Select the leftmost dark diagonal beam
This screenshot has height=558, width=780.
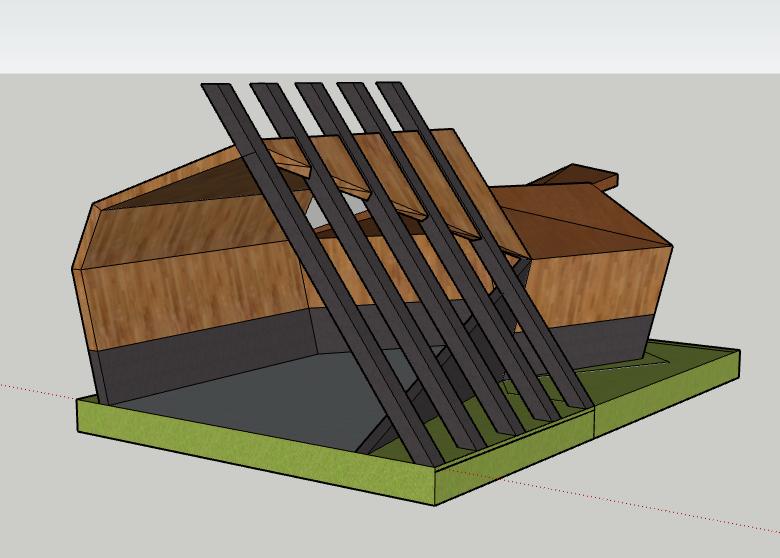322,275
